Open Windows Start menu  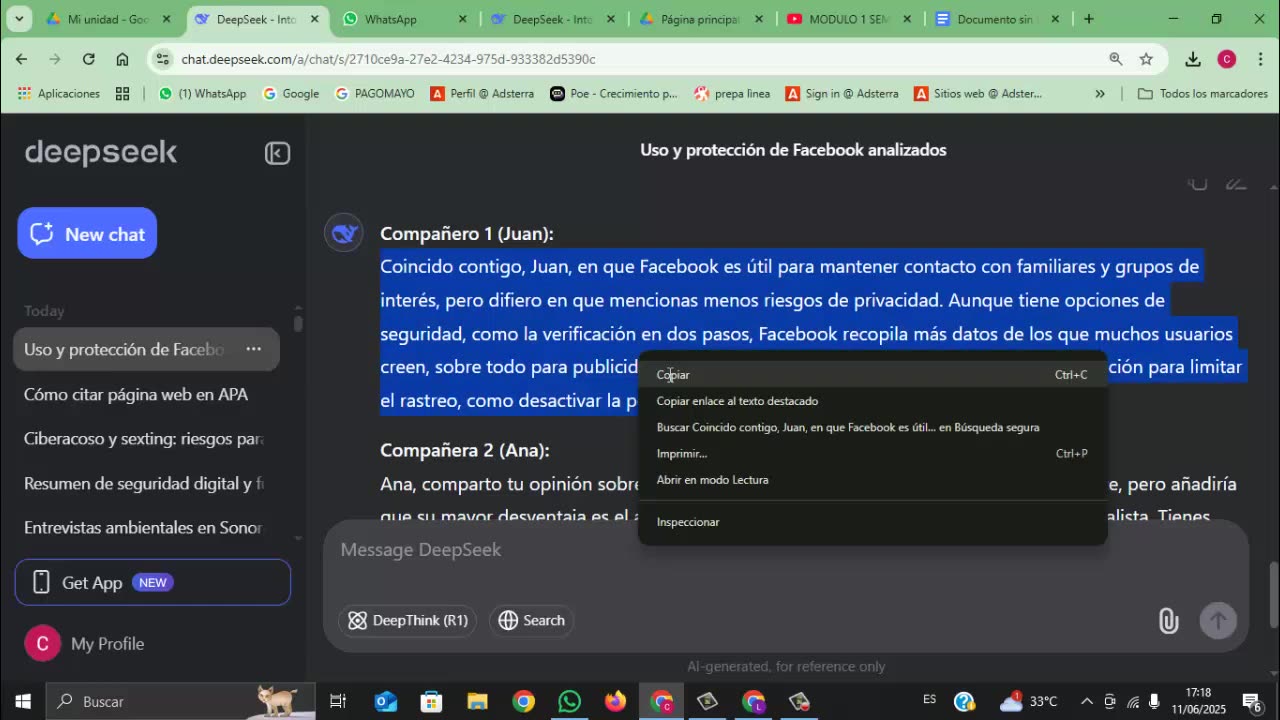pos(22,701)
